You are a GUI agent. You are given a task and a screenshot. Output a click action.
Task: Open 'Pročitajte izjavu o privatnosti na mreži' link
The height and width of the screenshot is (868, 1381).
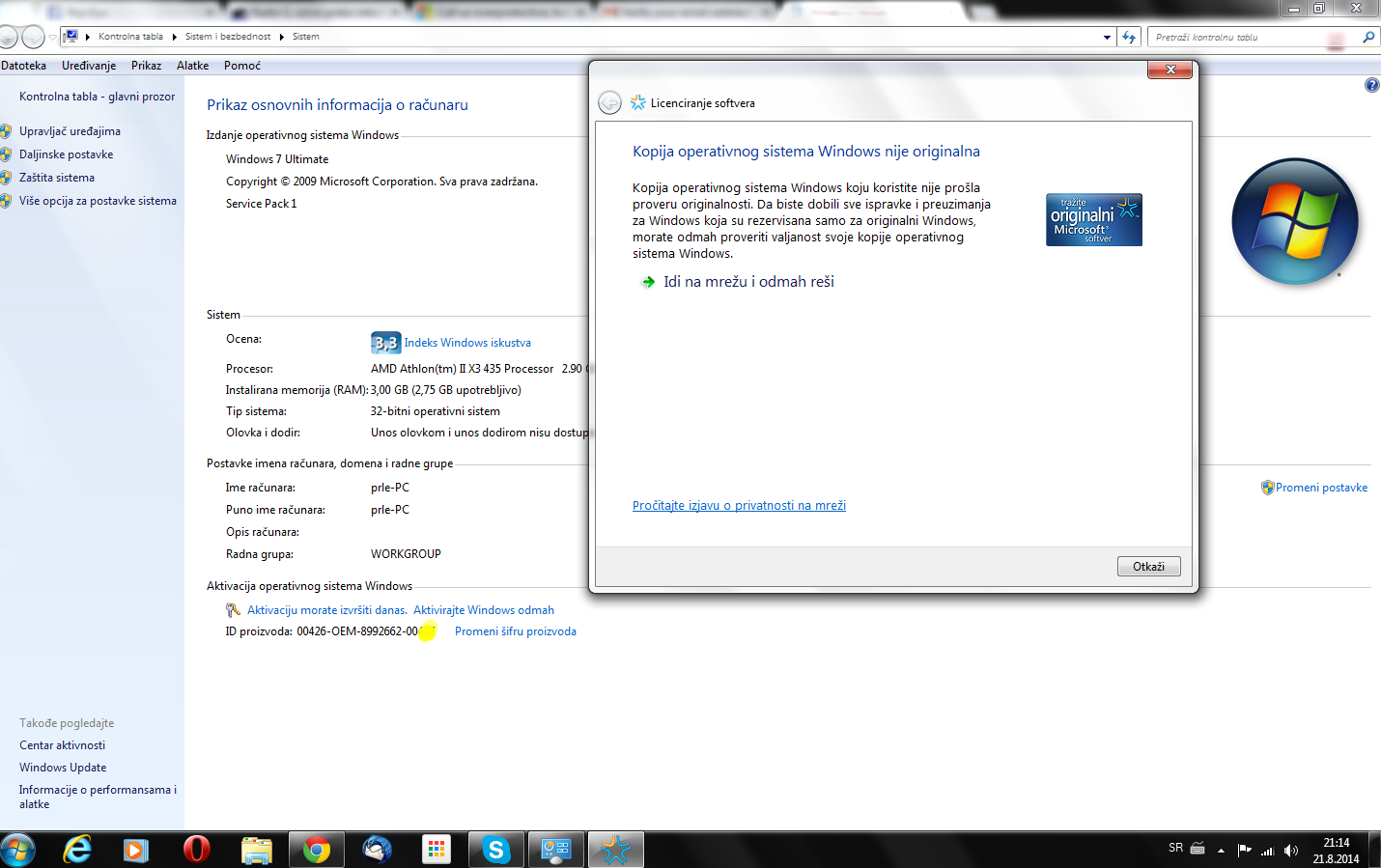739,505
